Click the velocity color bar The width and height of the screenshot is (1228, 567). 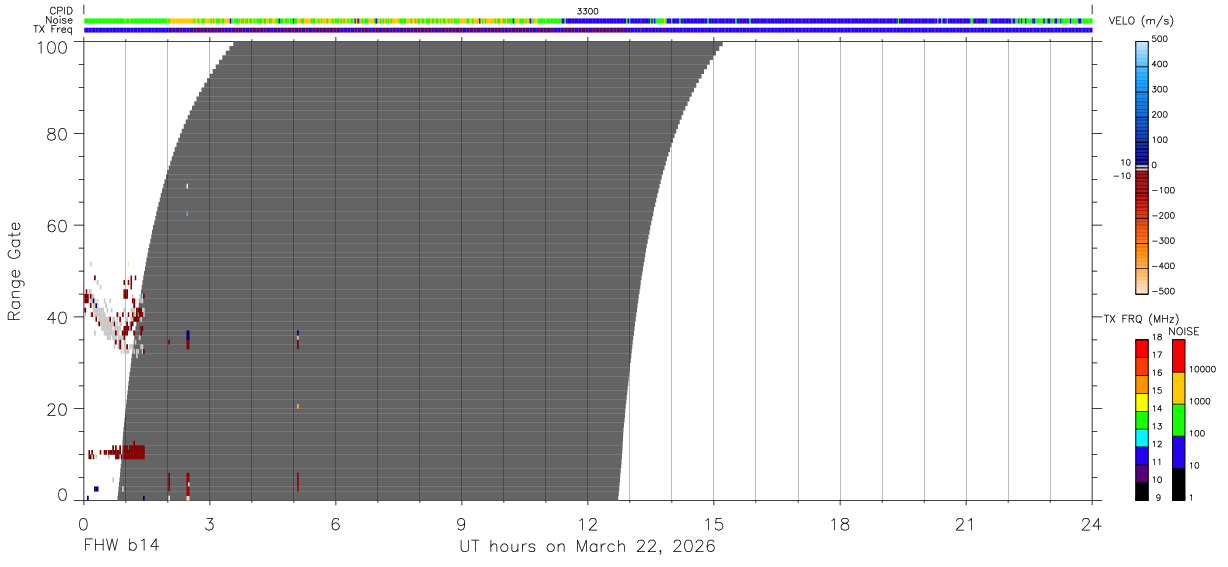[1142, 166]
